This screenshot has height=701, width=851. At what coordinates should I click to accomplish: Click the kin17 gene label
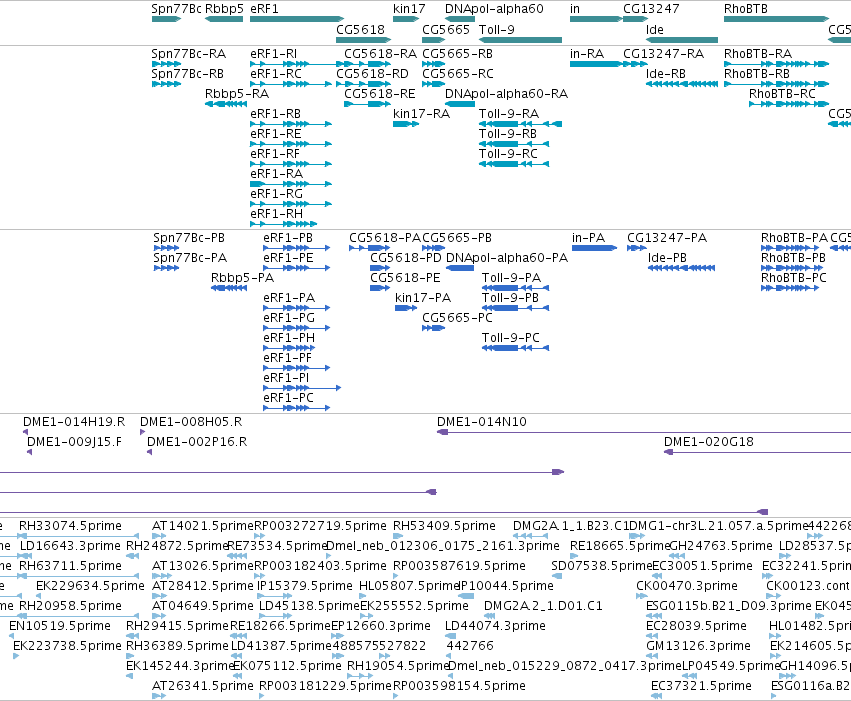(x=409, y=9)
